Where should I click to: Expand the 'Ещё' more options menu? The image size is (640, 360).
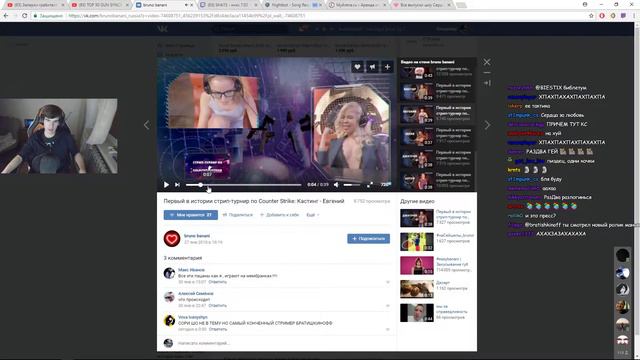pyautogui.click(x=313, y=215)
